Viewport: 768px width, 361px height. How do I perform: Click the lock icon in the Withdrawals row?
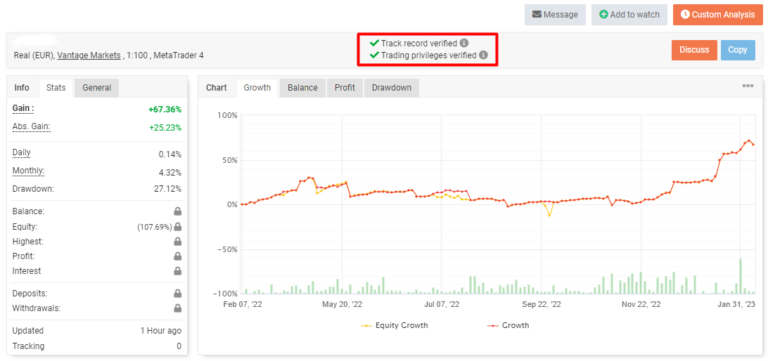pyautogui.click(x=177, y=308)
